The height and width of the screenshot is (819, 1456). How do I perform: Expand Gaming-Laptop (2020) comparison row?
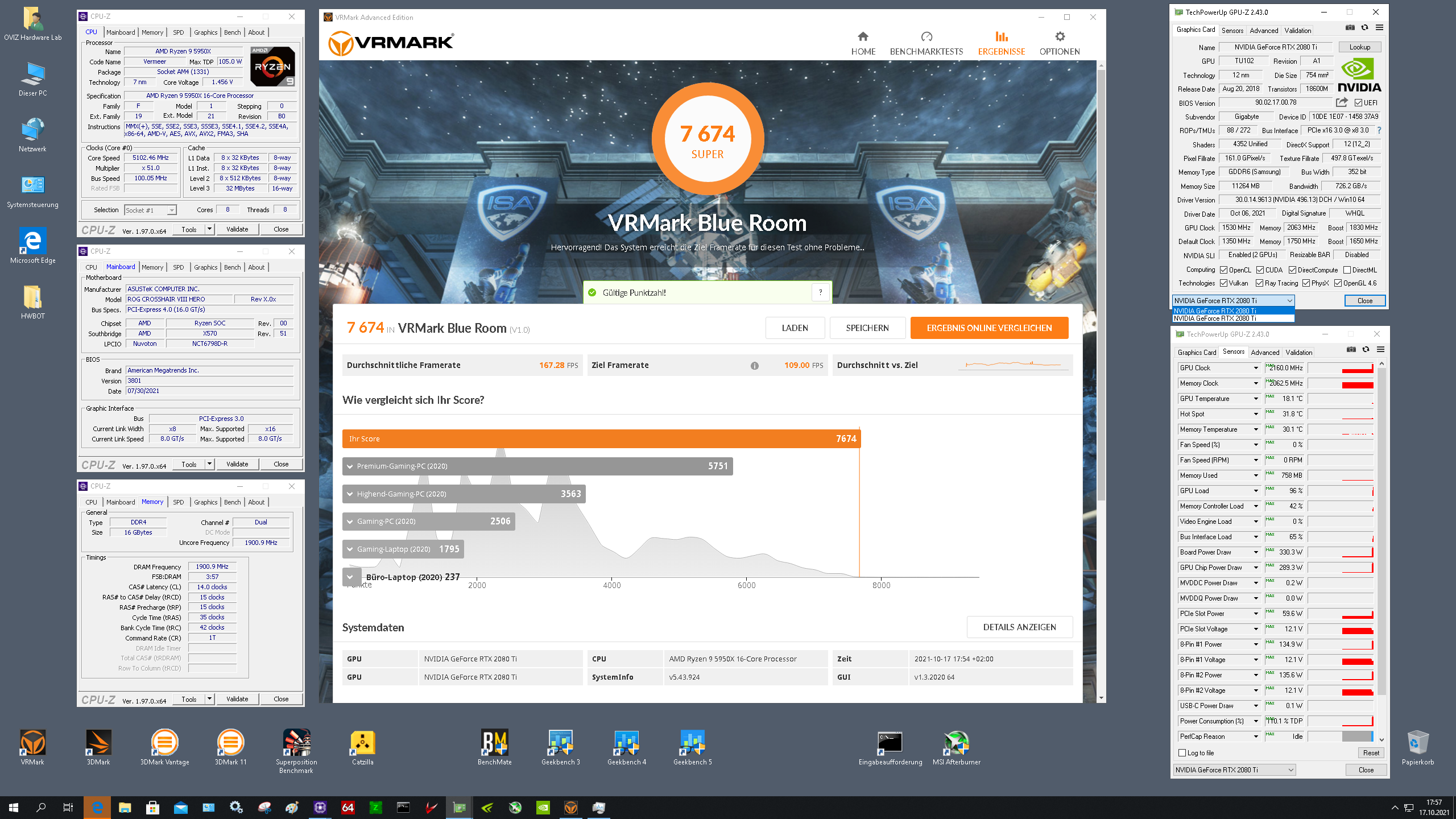click(x=403, y=549)
